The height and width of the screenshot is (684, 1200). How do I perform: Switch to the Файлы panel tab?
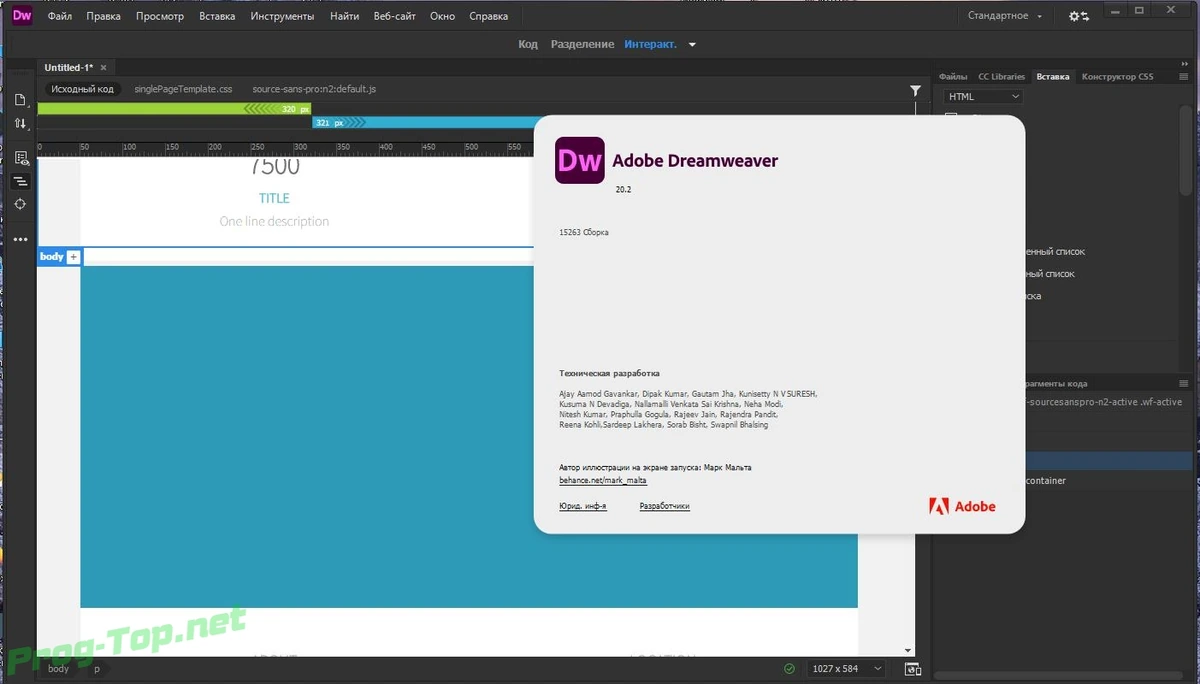tap(953, 76)
